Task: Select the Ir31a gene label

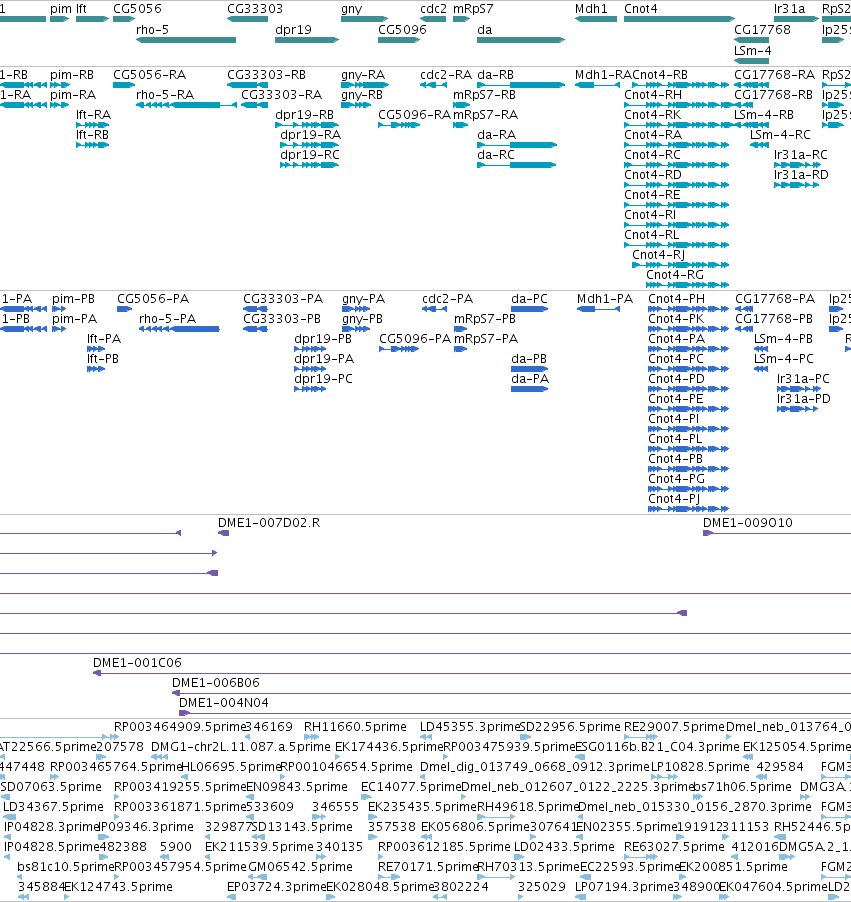Action: (x=789, y=9)
